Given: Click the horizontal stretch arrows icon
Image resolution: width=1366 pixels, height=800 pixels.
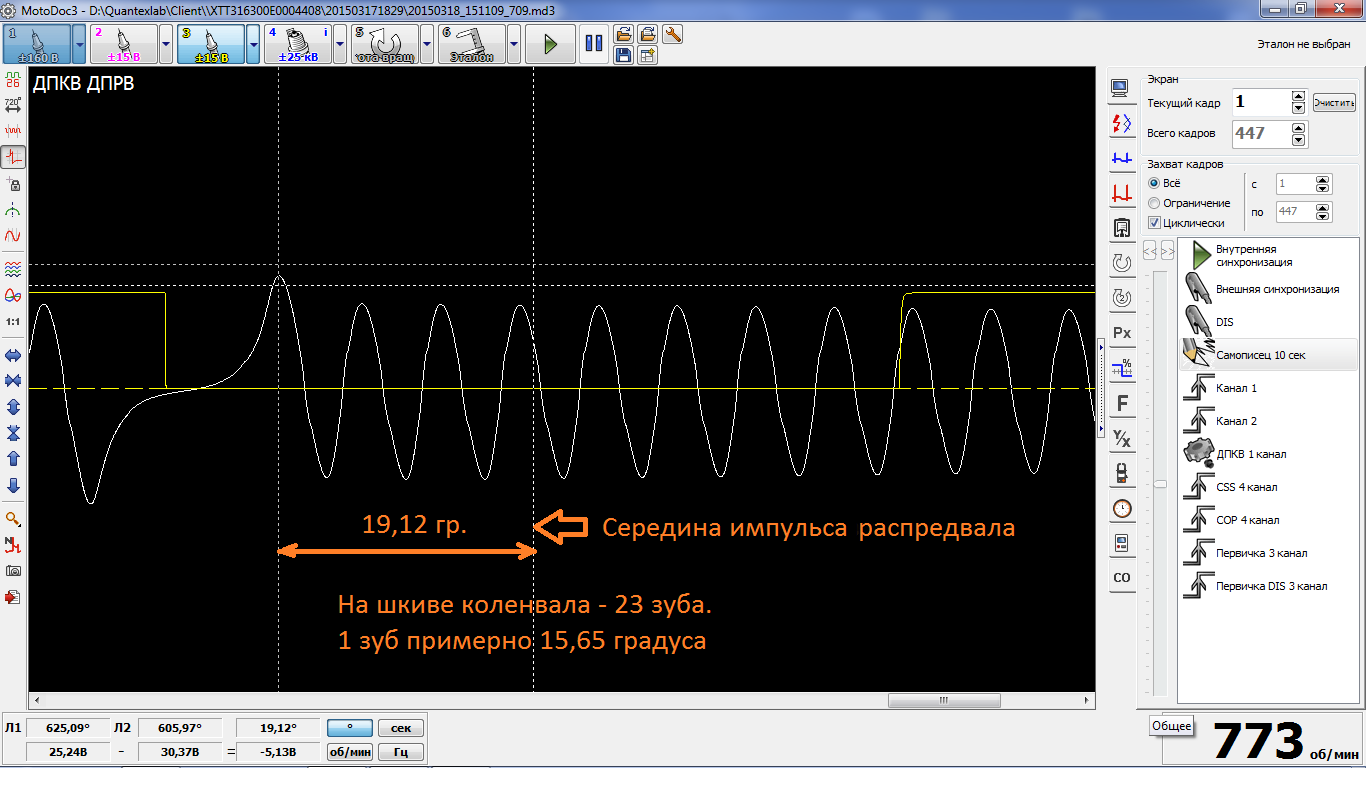Looking at the screenshot, I should click(x=14, y=355).
